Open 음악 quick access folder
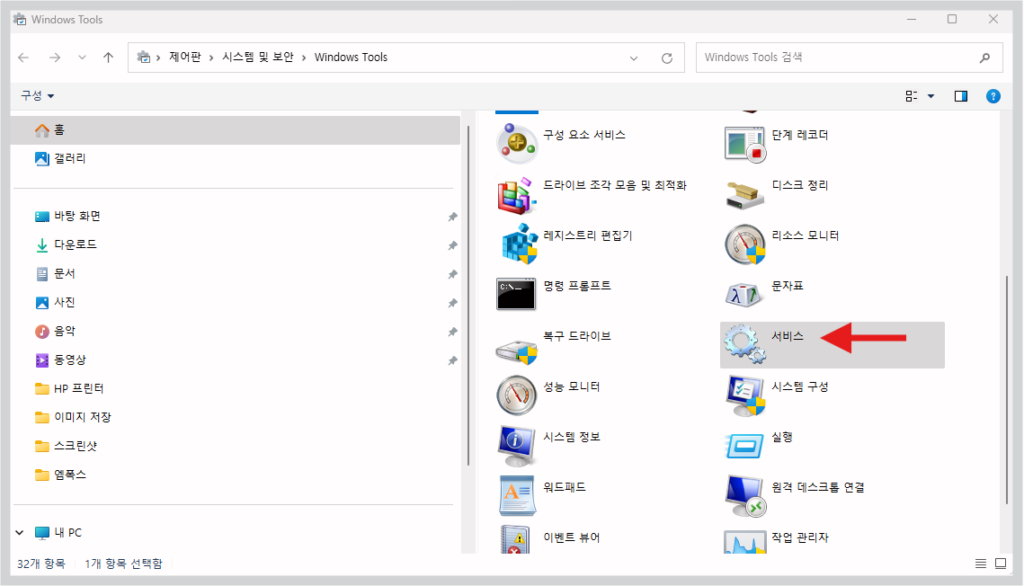1024x586 pixels. pyautogui.click(x=64, y=331)
